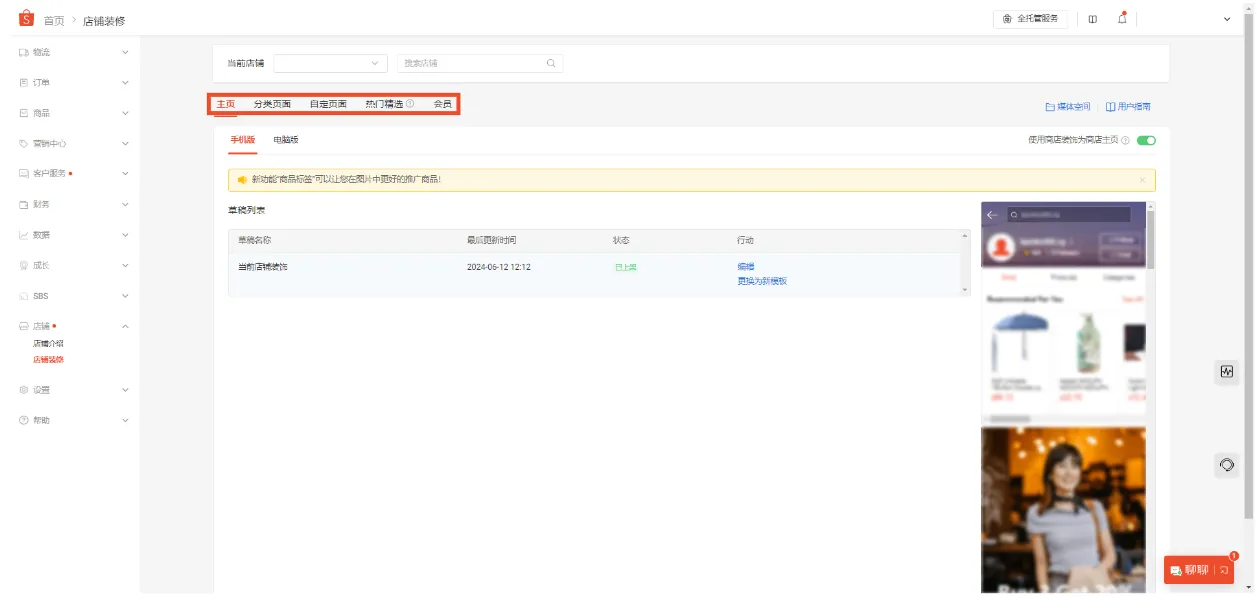Image resolution: width=1258 pixels, height=596 pixels.
Task: Open the notification bell
Action: coord(1121,18)
